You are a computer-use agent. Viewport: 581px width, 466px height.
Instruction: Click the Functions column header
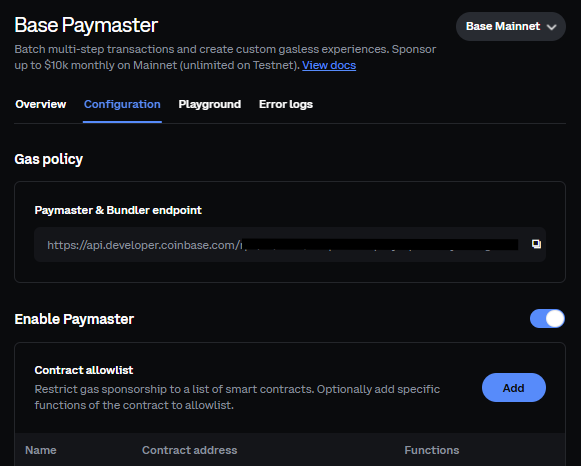click(432, 450)
